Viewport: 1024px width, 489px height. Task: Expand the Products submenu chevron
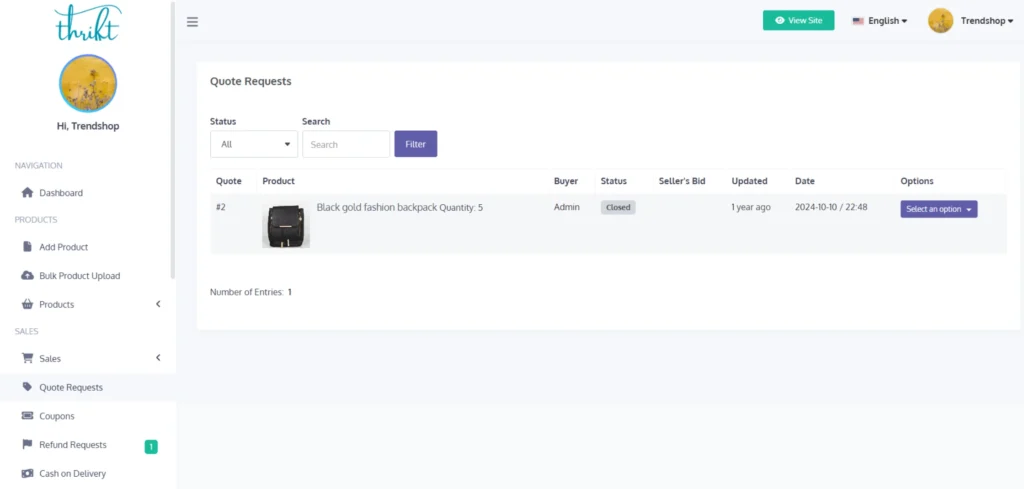tap(158, 304)
